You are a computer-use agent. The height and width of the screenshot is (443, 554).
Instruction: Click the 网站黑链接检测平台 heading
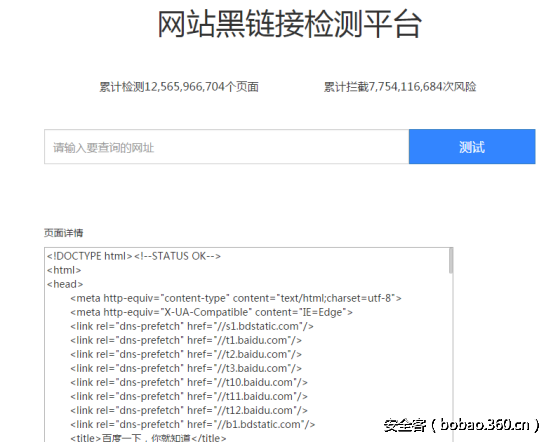tap(289, 24)
